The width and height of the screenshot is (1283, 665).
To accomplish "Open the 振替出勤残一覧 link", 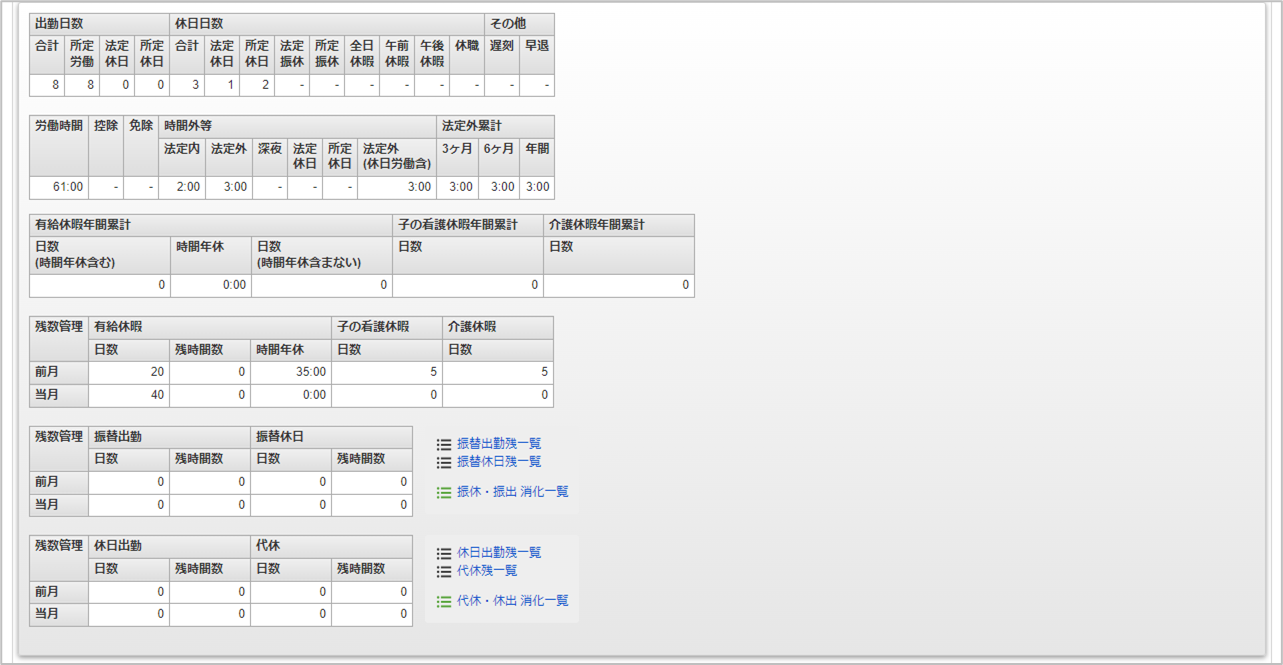I will tap(499, 444).
